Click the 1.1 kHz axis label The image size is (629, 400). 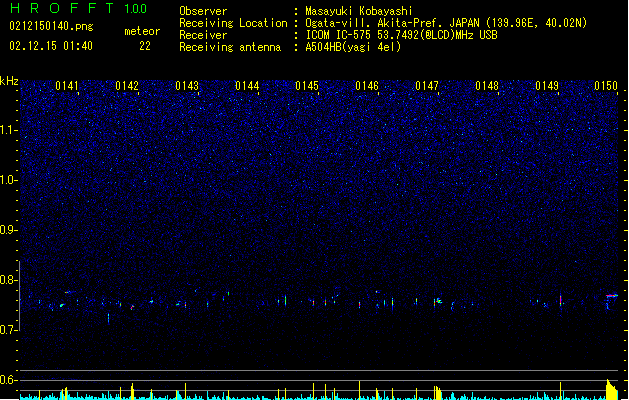[9, 130]
